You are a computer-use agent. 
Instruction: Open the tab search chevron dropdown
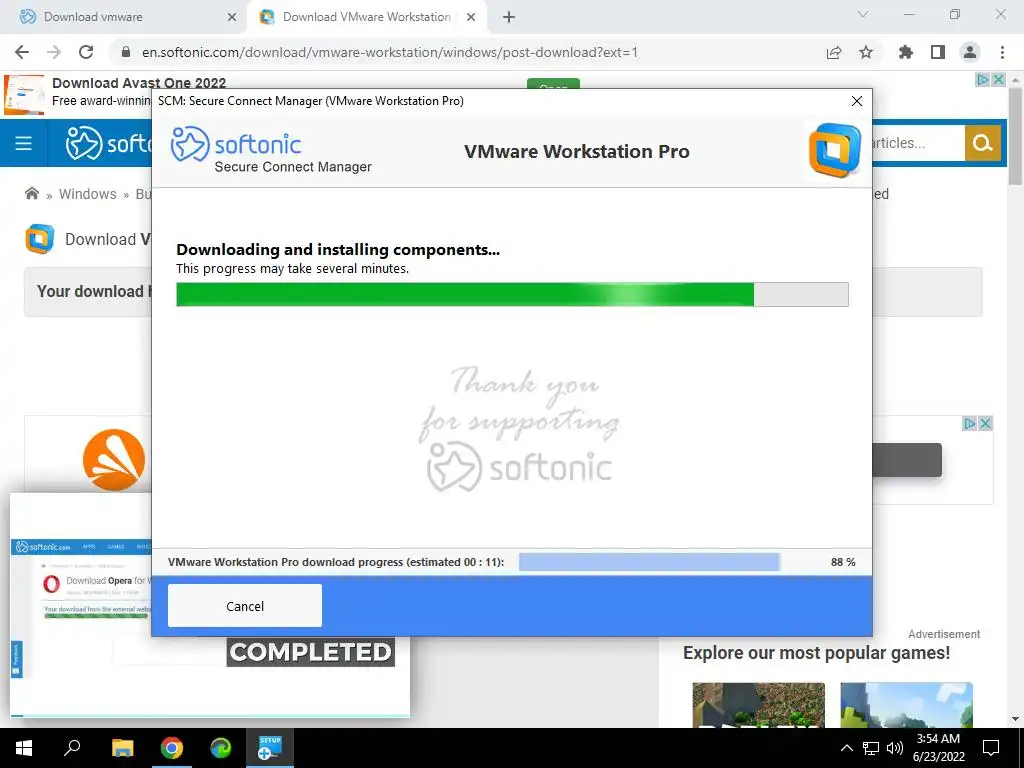click(x=862, y=14)
